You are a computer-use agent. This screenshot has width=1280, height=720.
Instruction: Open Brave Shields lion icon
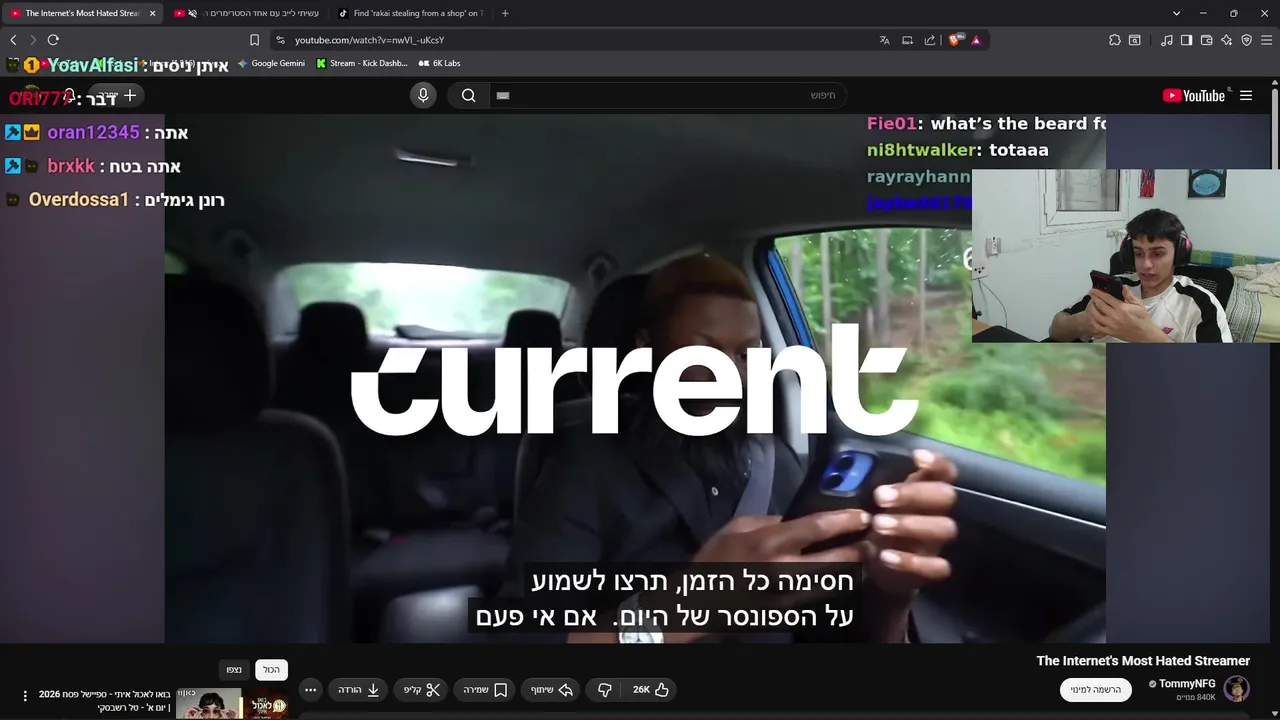955,40
